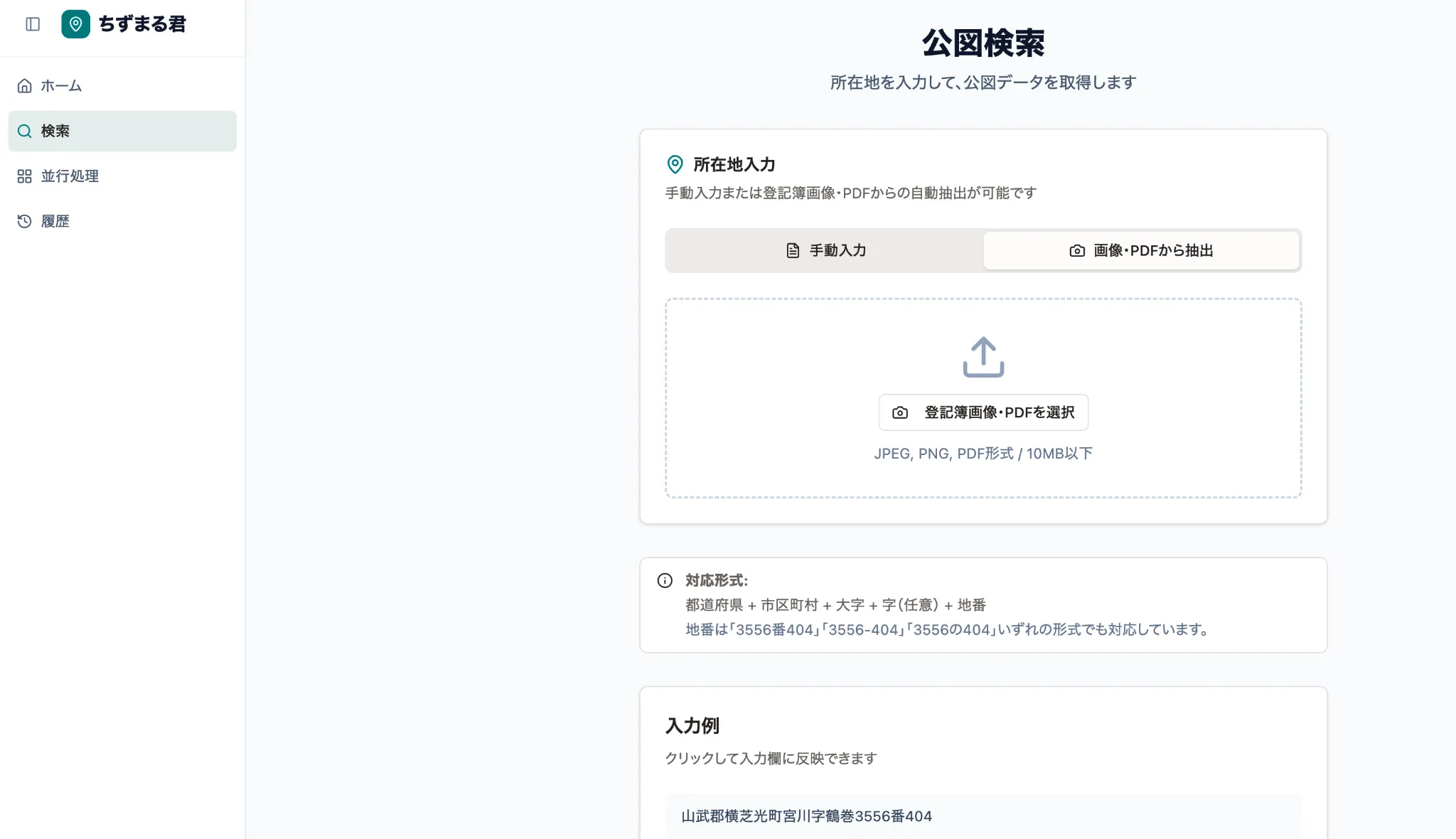Click the line 都道府県 + 市区町村 + 大字
The width and height of the screenshot is (1456, 839).
pyautogui.click(x=835, y=605)
